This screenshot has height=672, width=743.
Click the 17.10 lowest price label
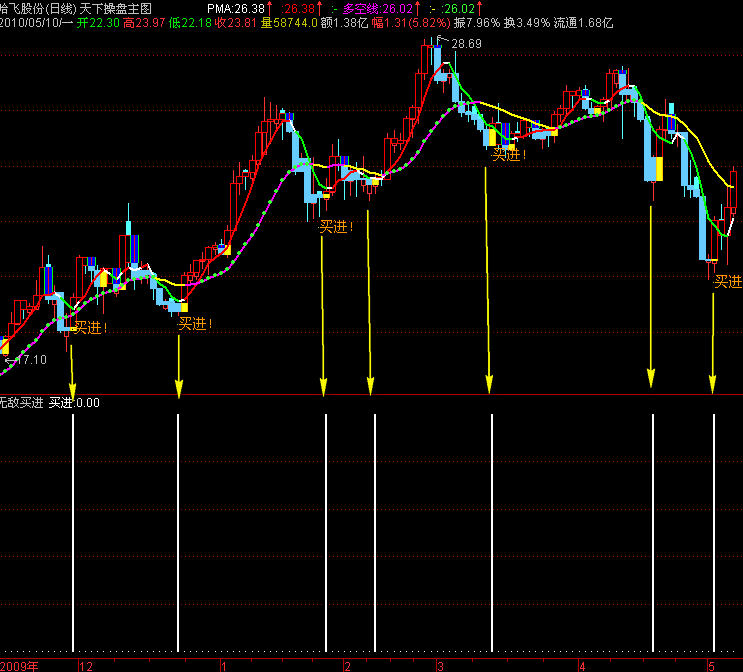click(32, 360)
